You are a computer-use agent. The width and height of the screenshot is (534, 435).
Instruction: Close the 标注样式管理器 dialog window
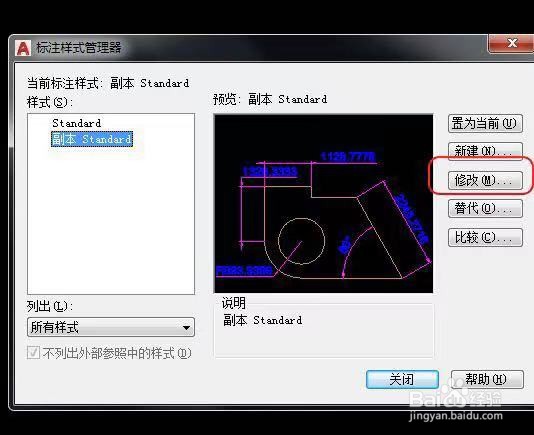[512, 44]
